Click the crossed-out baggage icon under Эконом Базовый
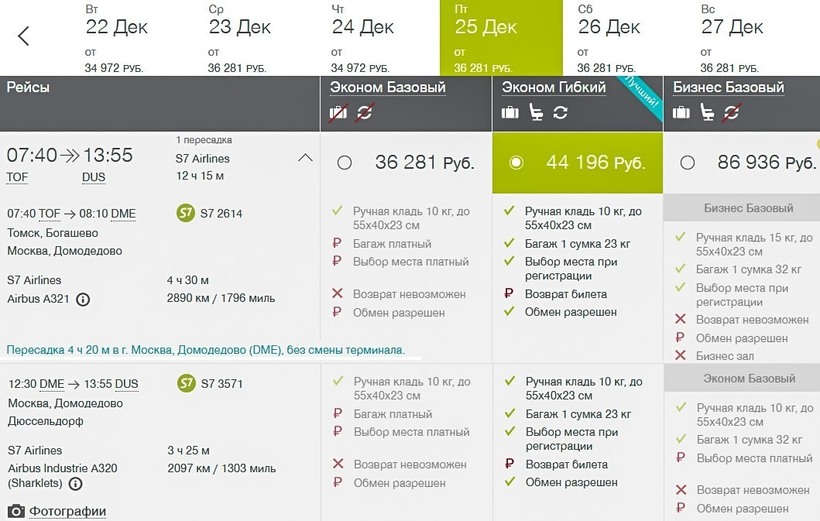Image resolution: width=820 pixels, height=521 pixels. tap(338, 112)
